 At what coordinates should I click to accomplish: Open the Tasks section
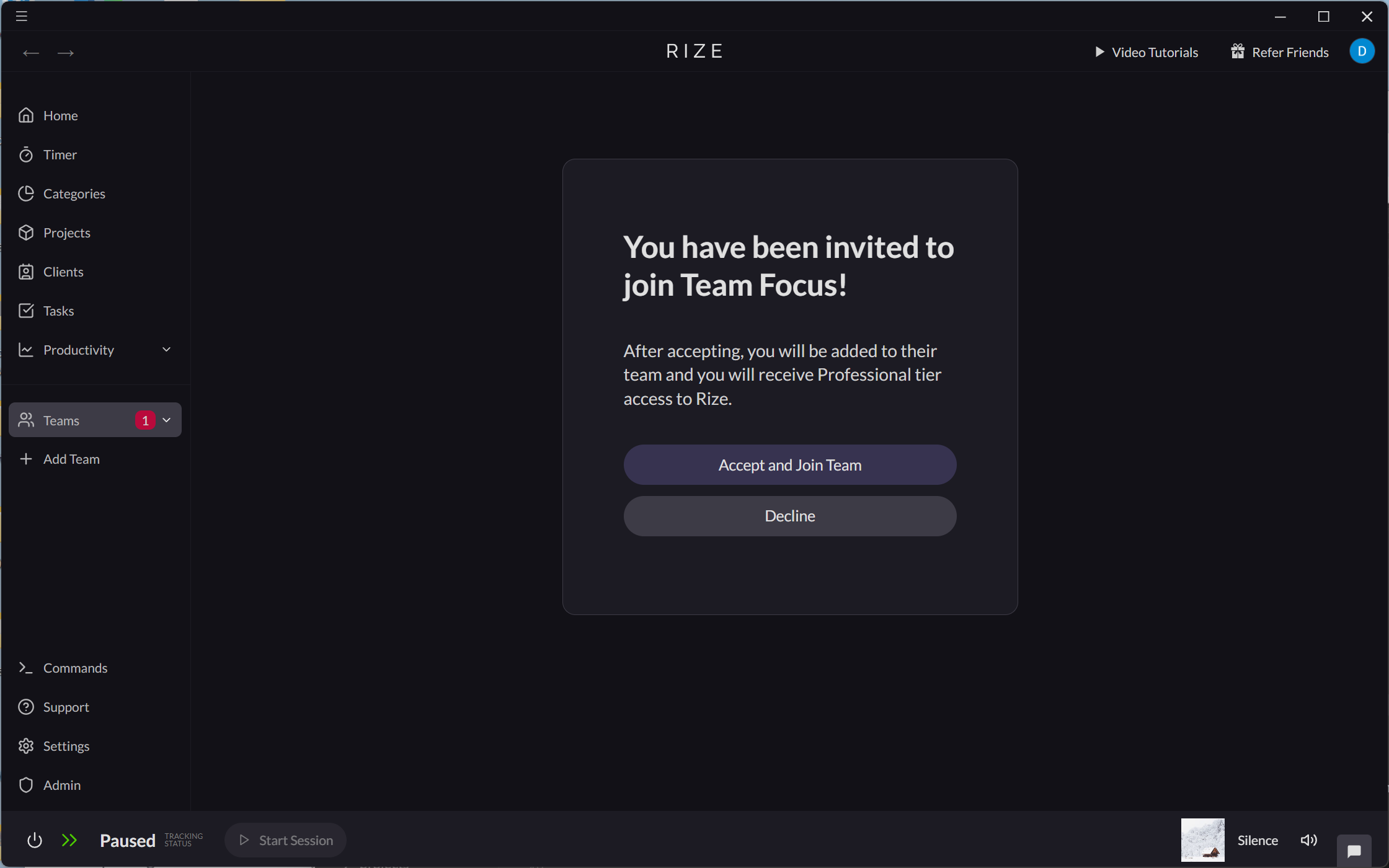(58, 311)
